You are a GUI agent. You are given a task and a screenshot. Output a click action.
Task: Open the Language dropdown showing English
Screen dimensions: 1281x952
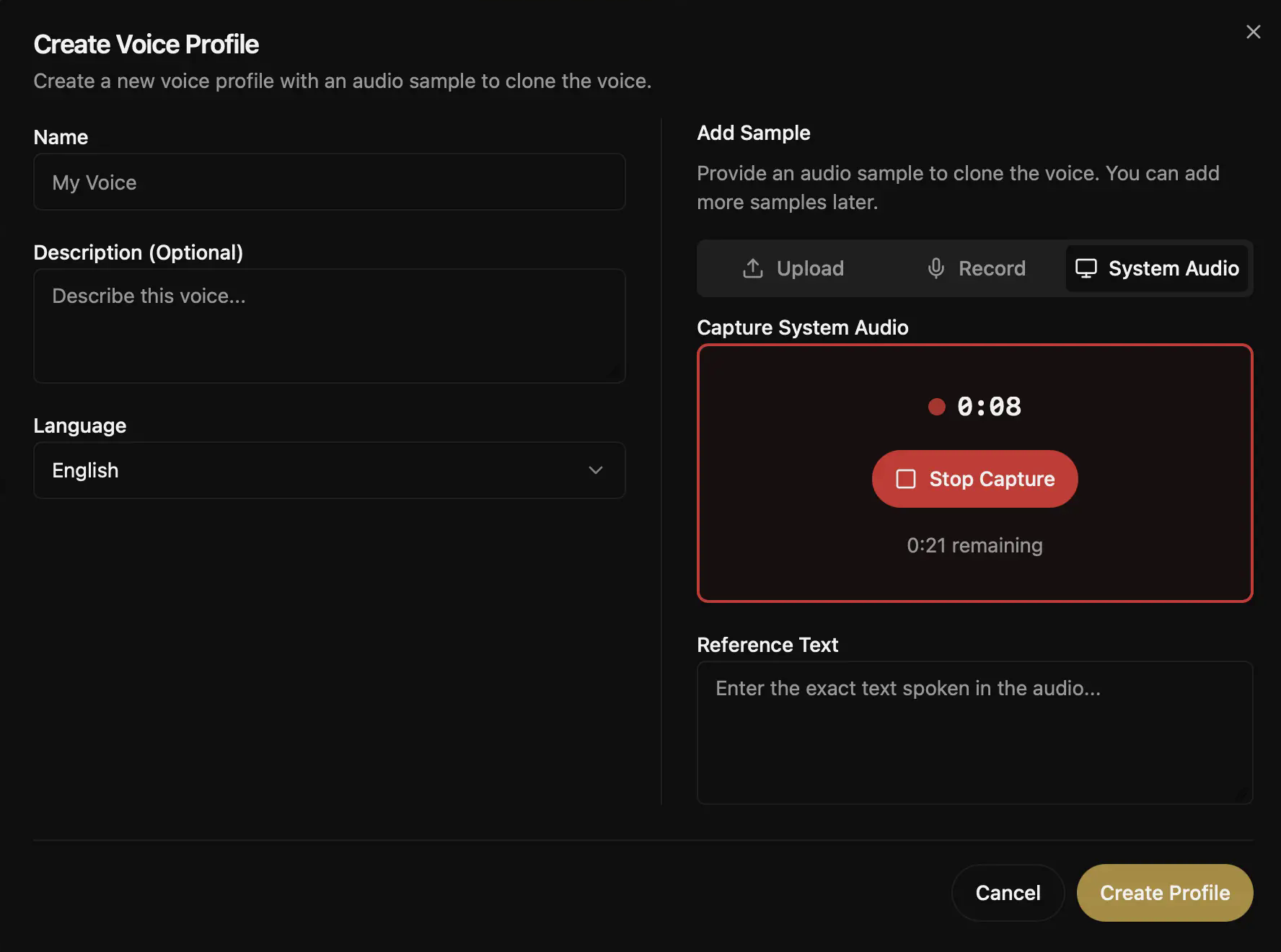click(x=329, y=470)
